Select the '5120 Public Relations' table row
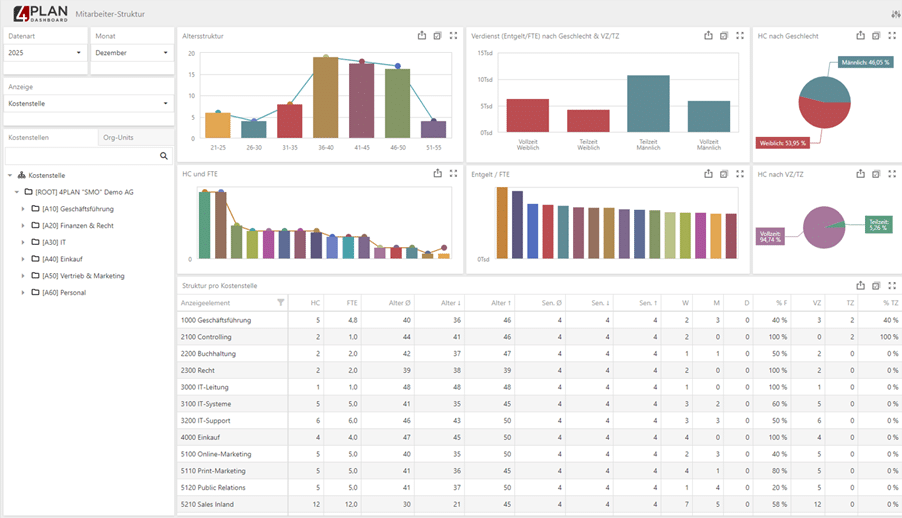 click(x=539, y=487)
